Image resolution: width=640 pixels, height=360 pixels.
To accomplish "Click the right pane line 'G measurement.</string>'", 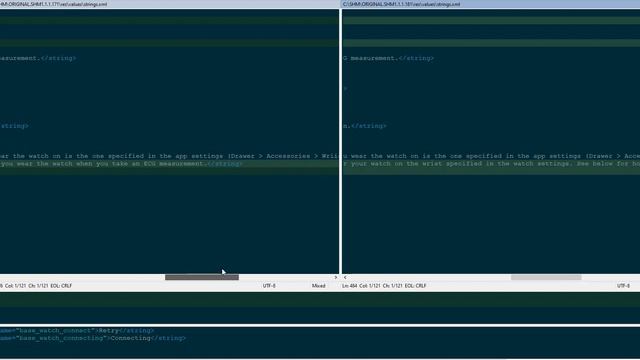I will [388, 58].
